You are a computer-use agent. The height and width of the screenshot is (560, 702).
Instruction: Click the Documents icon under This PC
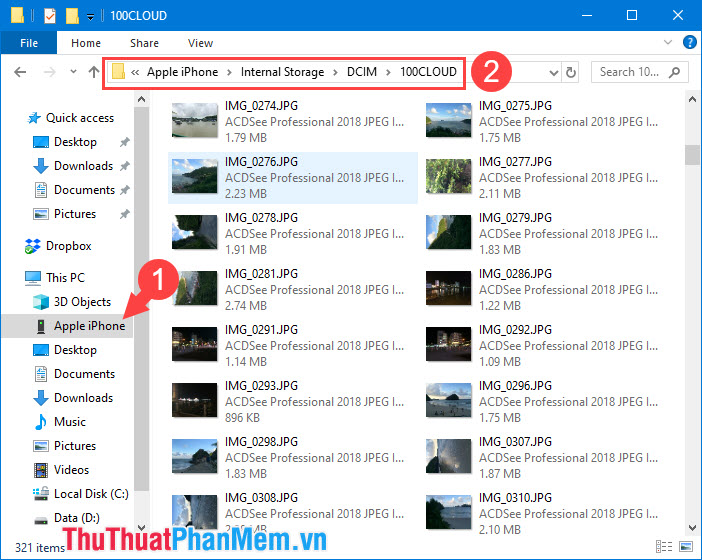[41, 374]
